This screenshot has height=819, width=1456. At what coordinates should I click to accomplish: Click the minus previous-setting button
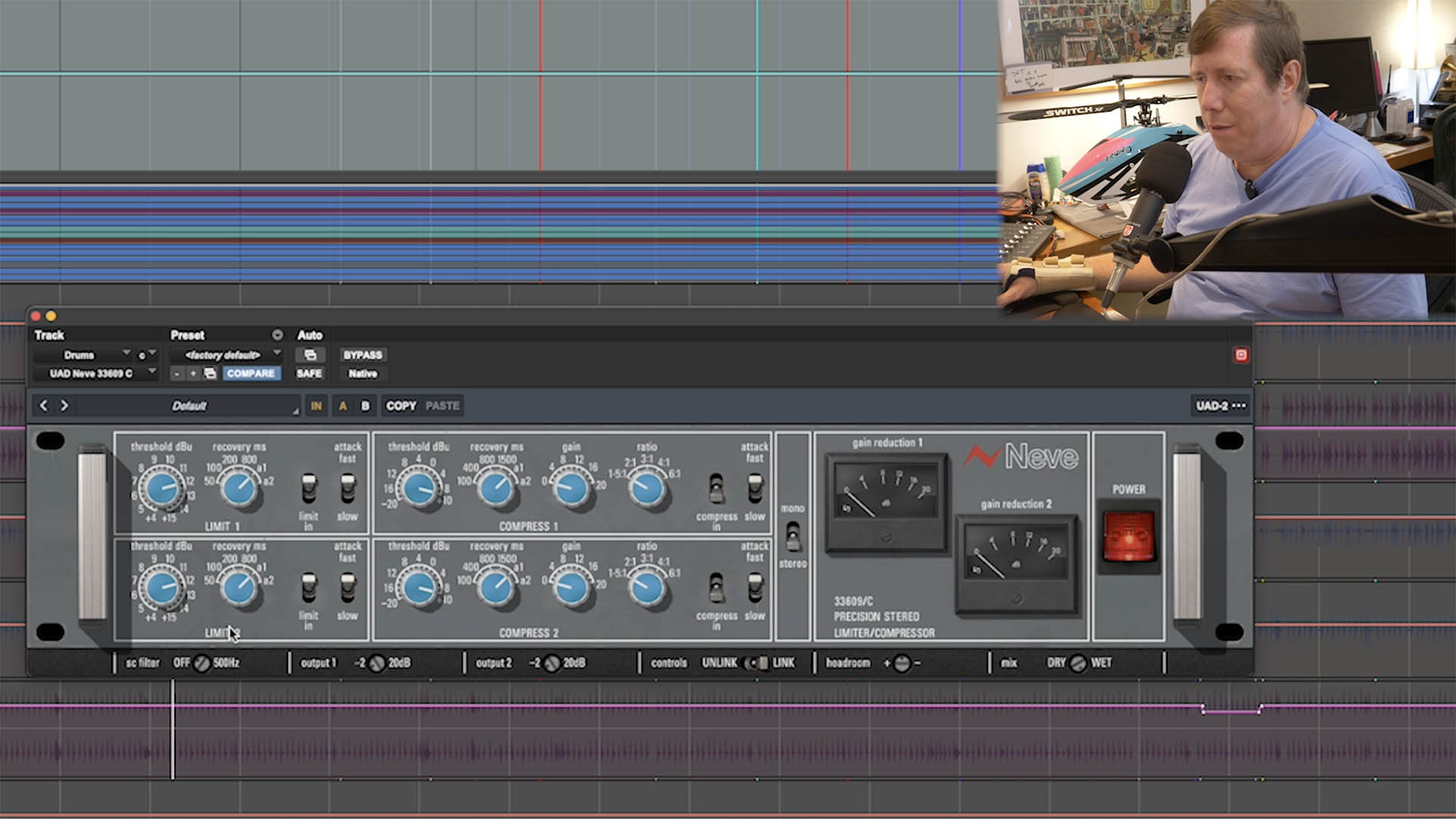pos(177,373)
